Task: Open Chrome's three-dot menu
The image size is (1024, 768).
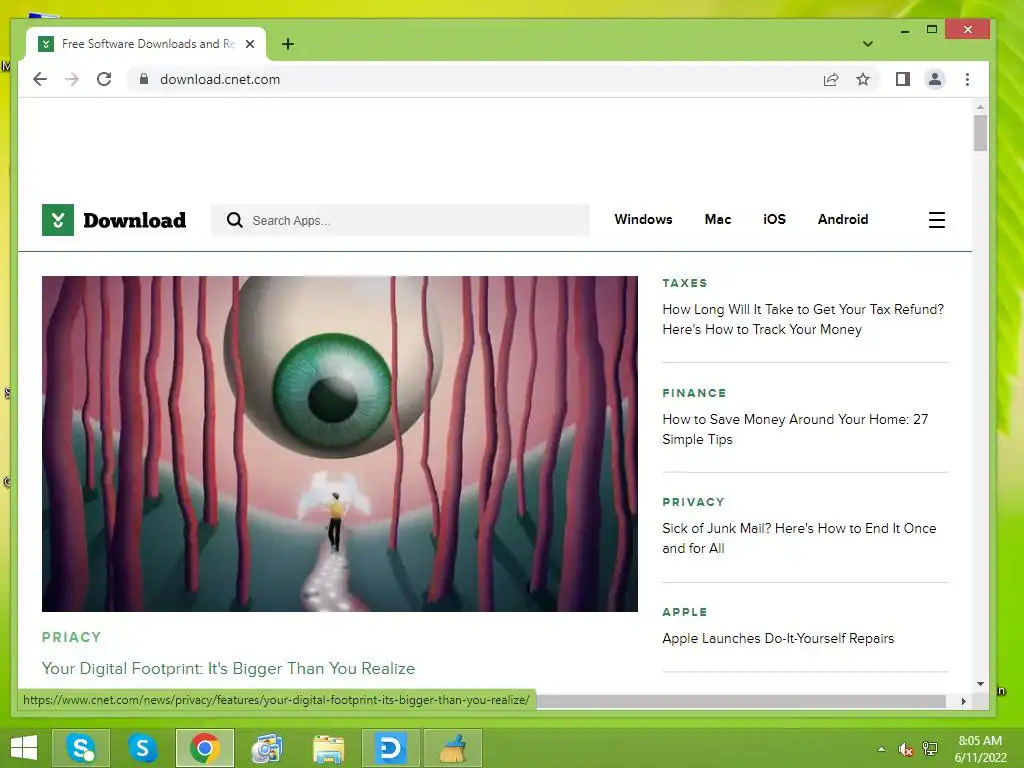Action: 967,80
